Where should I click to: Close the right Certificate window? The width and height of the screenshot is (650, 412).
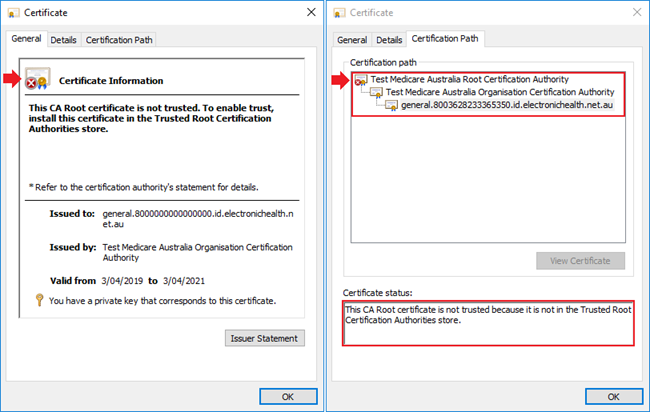pos(637,12)
